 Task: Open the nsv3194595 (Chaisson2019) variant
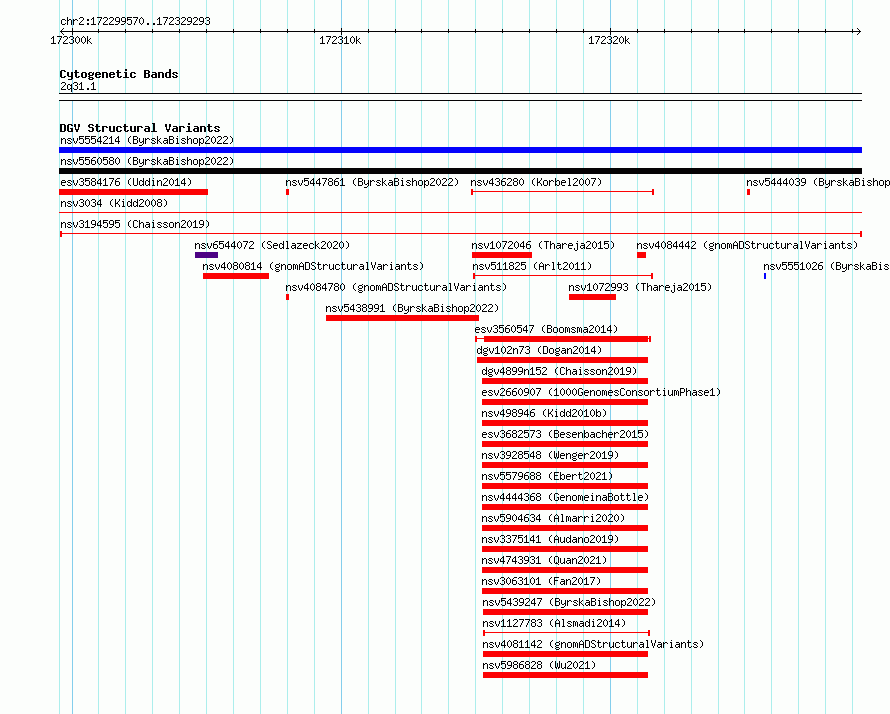[135, 224]
